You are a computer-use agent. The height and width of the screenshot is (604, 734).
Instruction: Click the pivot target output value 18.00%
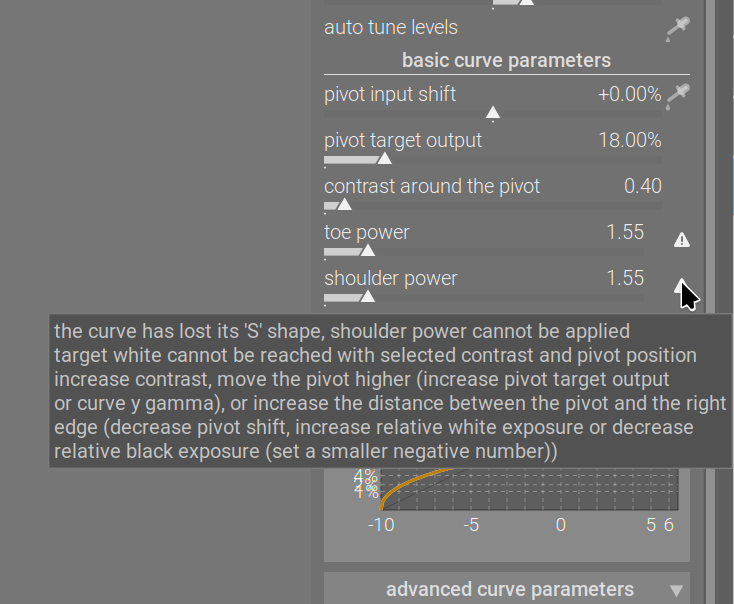(629, 140)
